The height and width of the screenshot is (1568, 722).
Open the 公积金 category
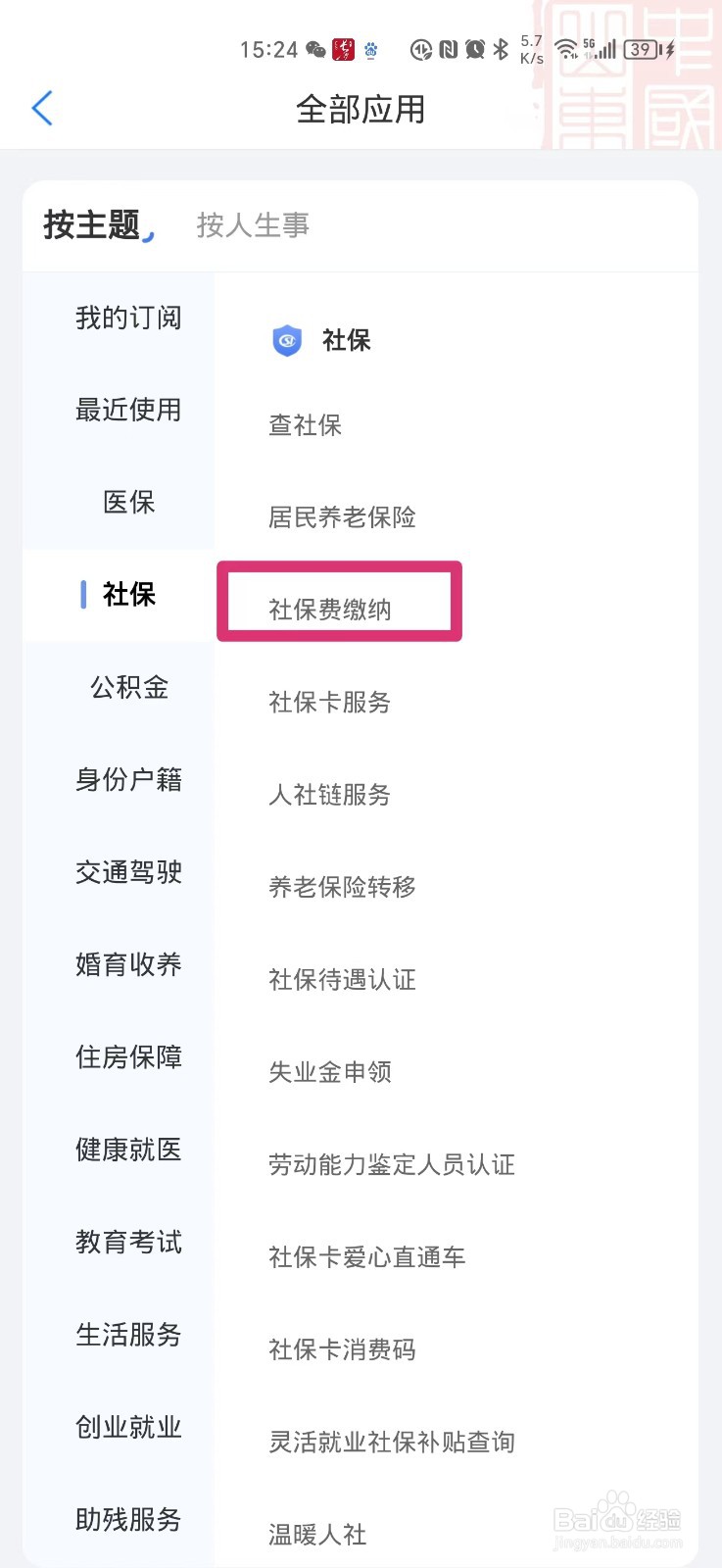[x=127, y=688]
